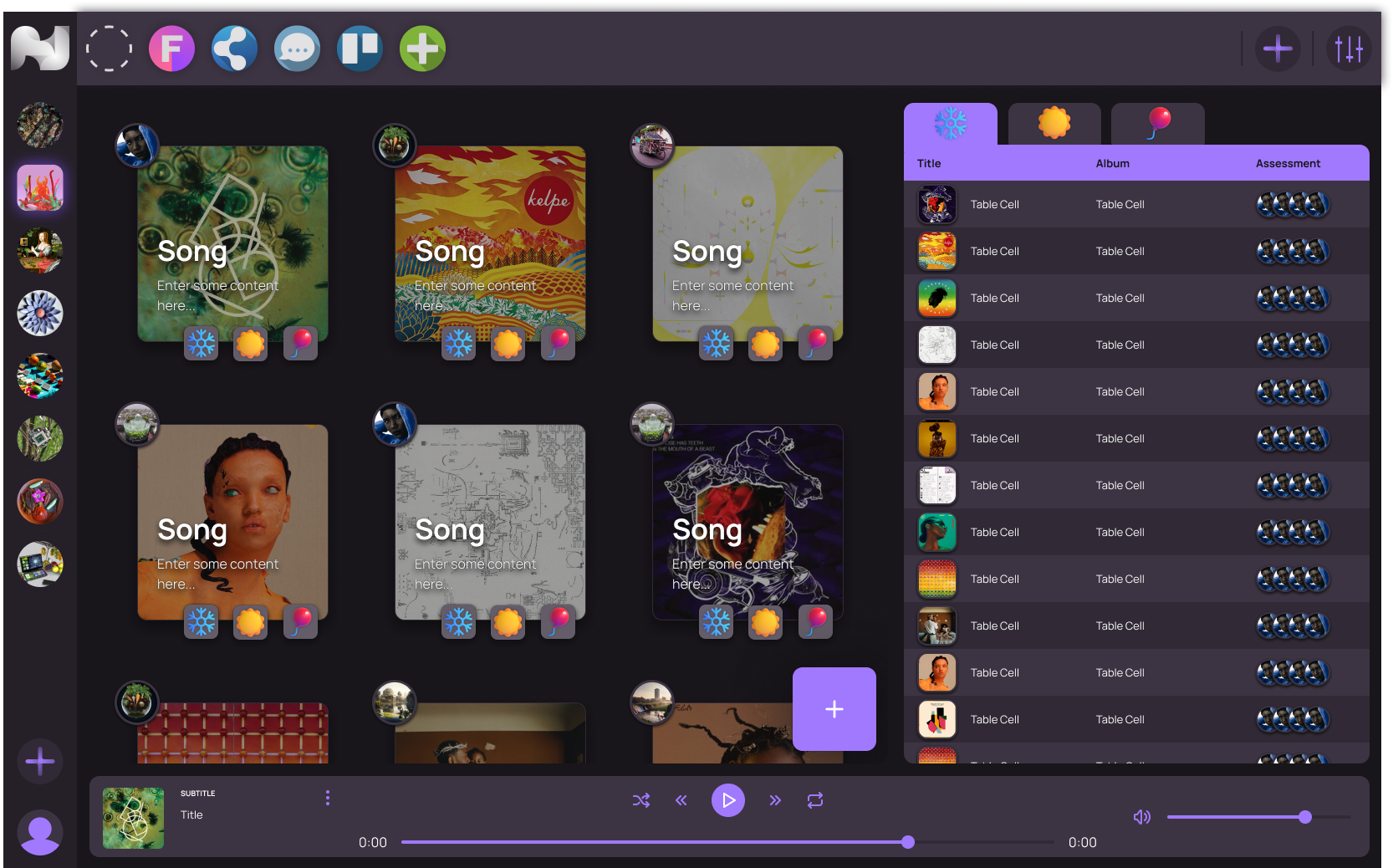Click now-playing album art thumbnail

pos(133,818)
